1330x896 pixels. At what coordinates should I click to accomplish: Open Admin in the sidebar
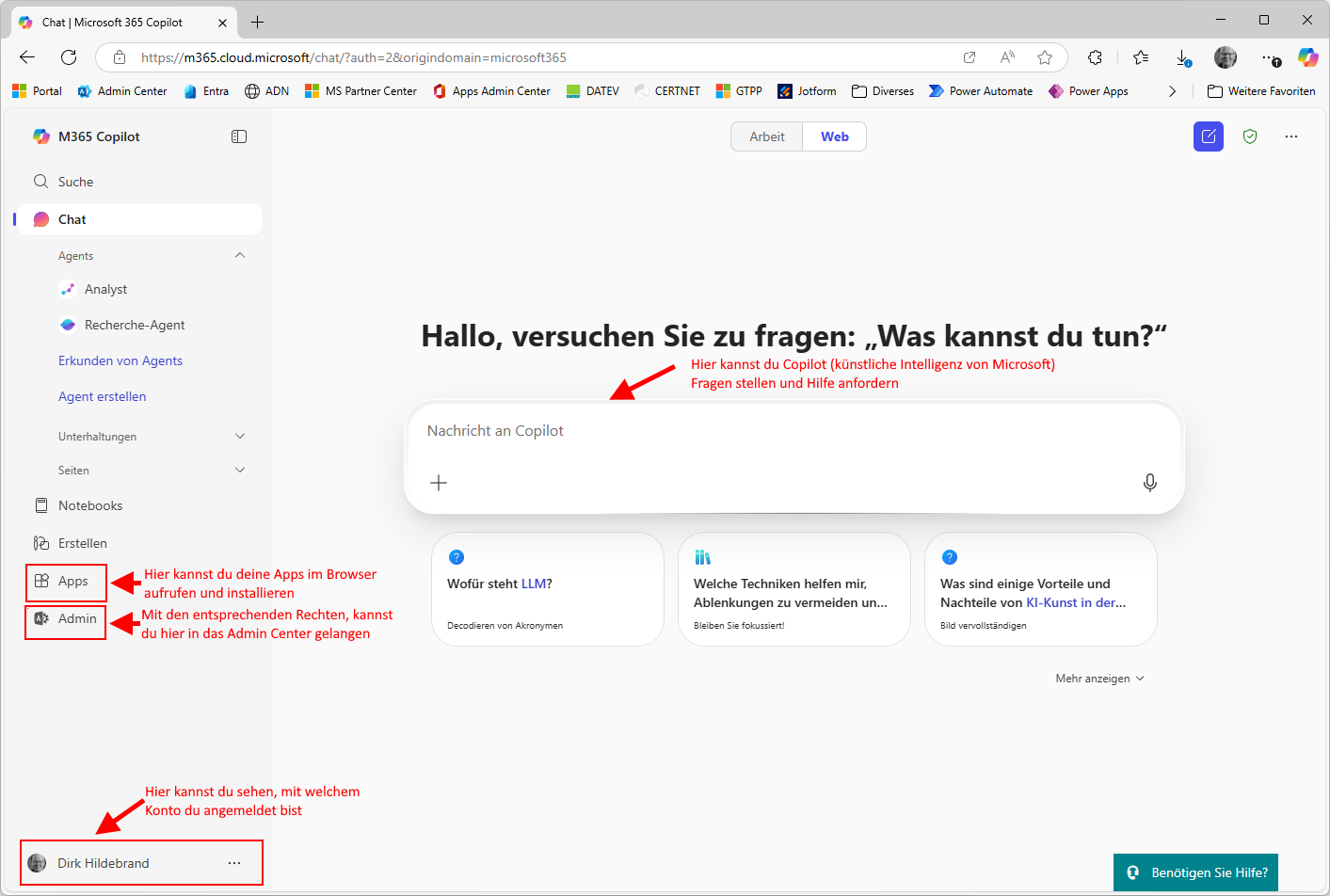pyautogui.click(x=75, y=619)
